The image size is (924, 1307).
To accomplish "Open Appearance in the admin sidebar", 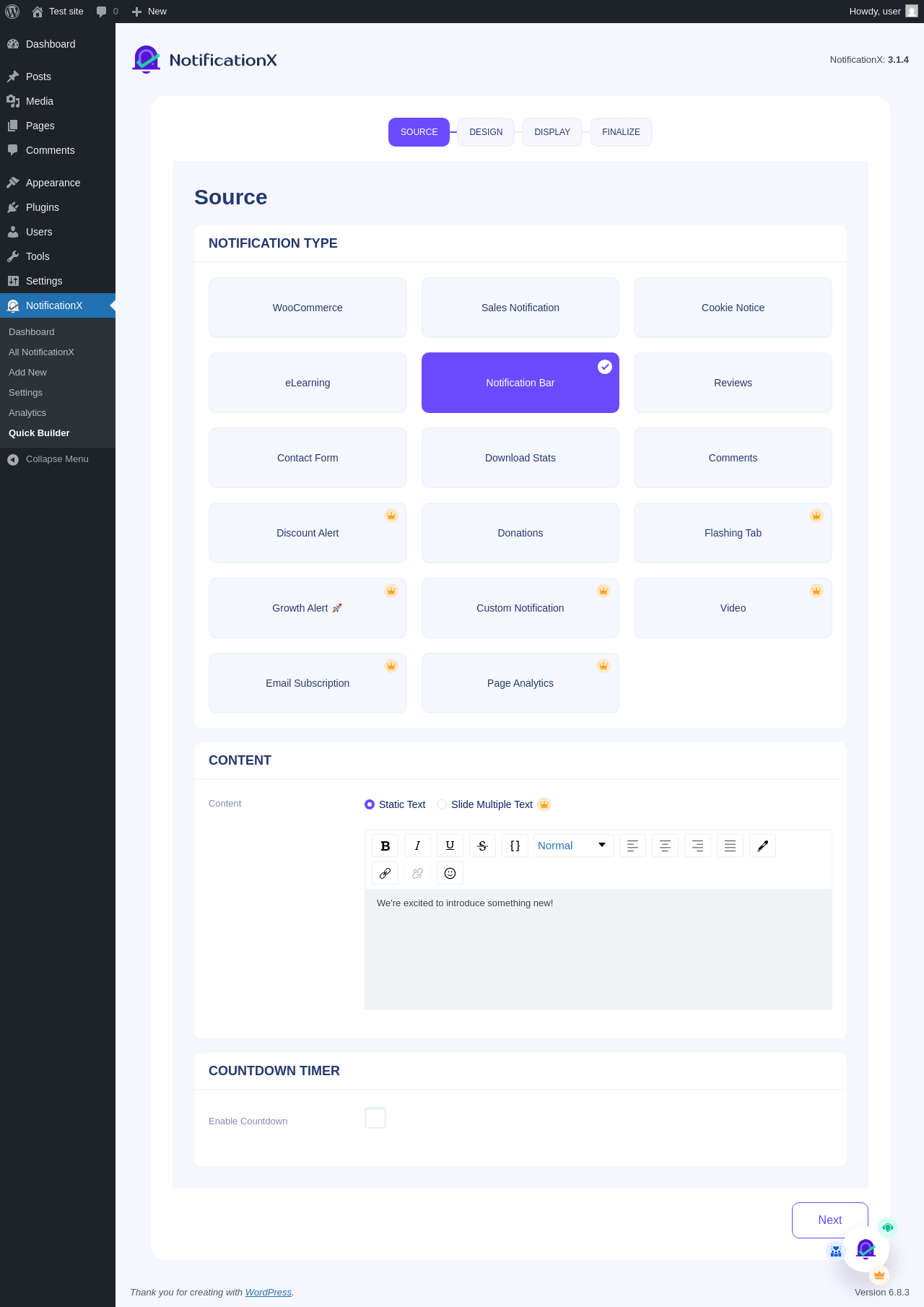I will (x=58, y=183).
